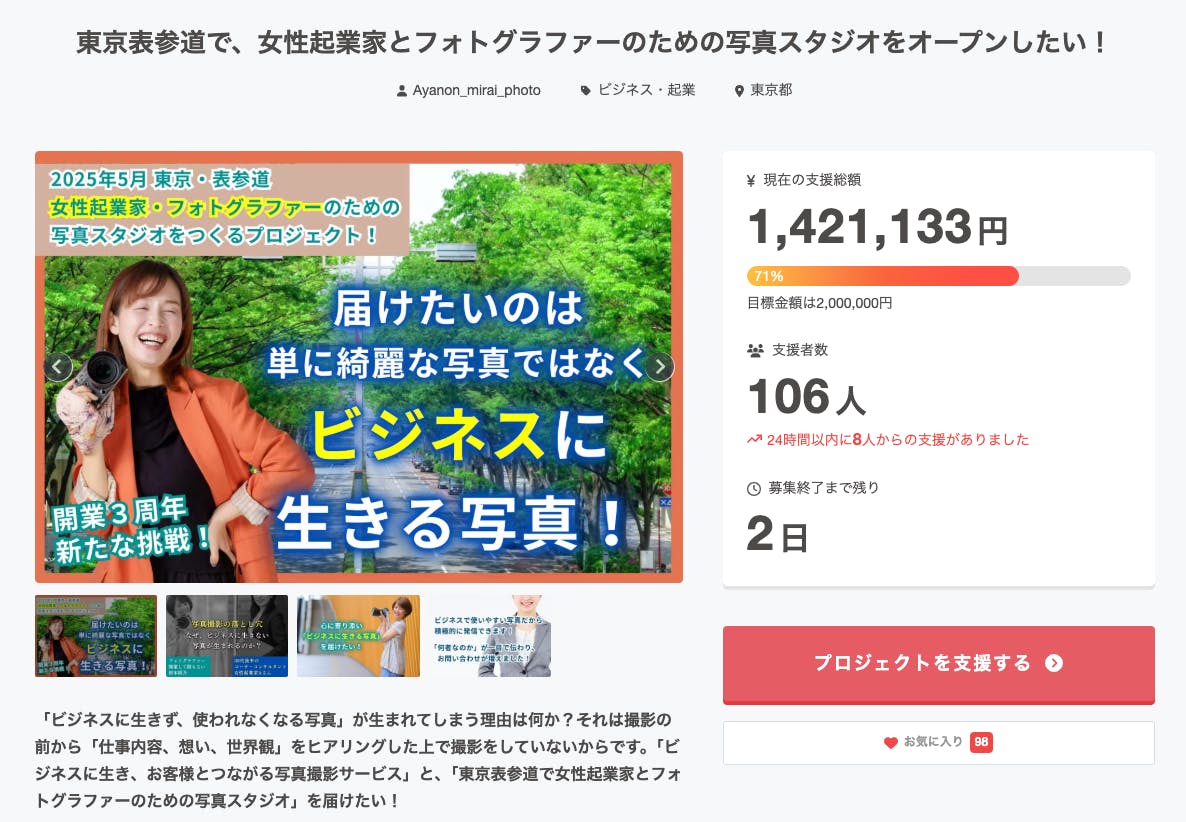Screen dimensions: 1186x822
Task: Click the next slide arrow on carousel
Action: pos(659,367)
